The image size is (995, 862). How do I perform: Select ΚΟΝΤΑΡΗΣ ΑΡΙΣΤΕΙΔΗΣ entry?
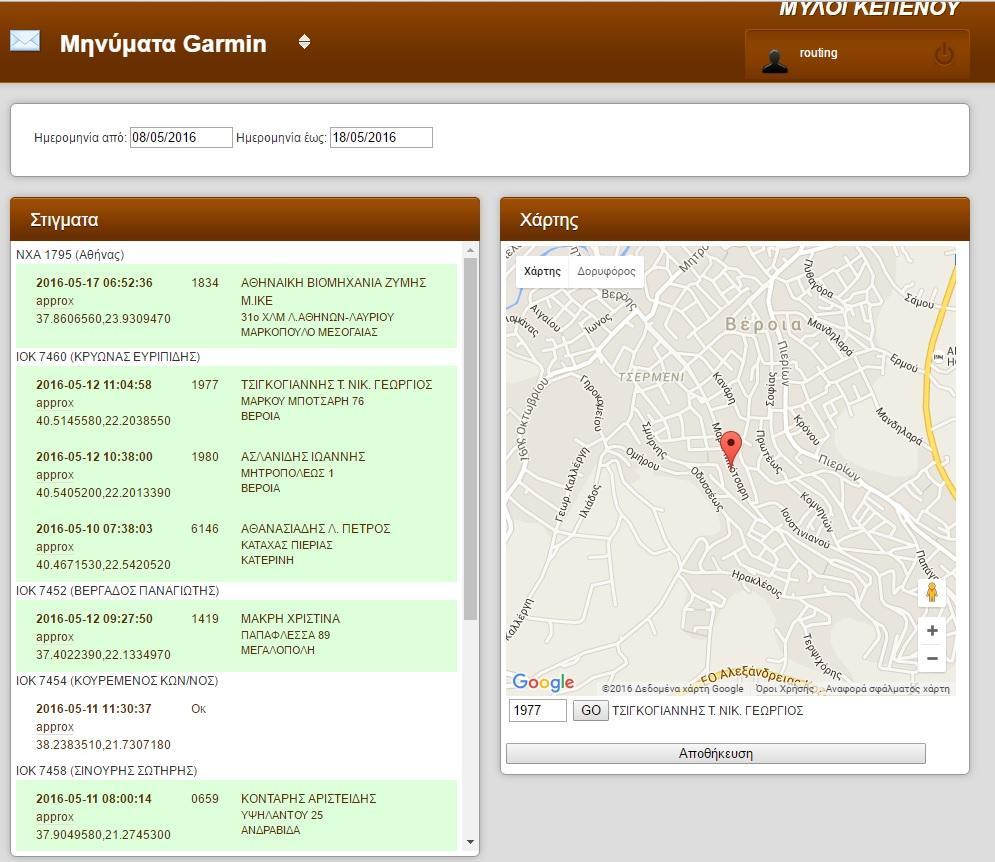tap(236, 816)
